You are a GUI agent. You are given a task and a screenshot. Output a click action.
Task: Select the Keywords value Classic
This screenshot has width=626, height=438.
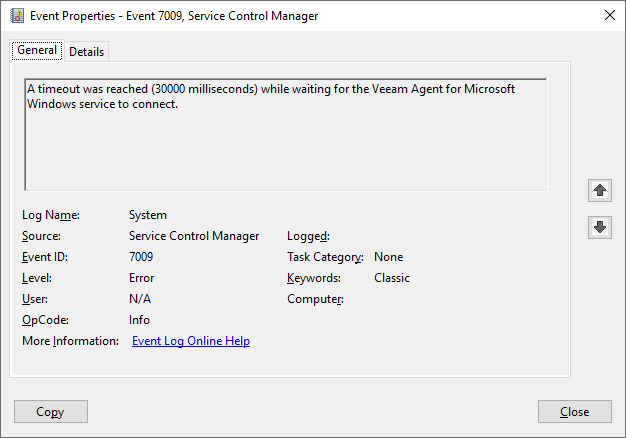[392, 278]
